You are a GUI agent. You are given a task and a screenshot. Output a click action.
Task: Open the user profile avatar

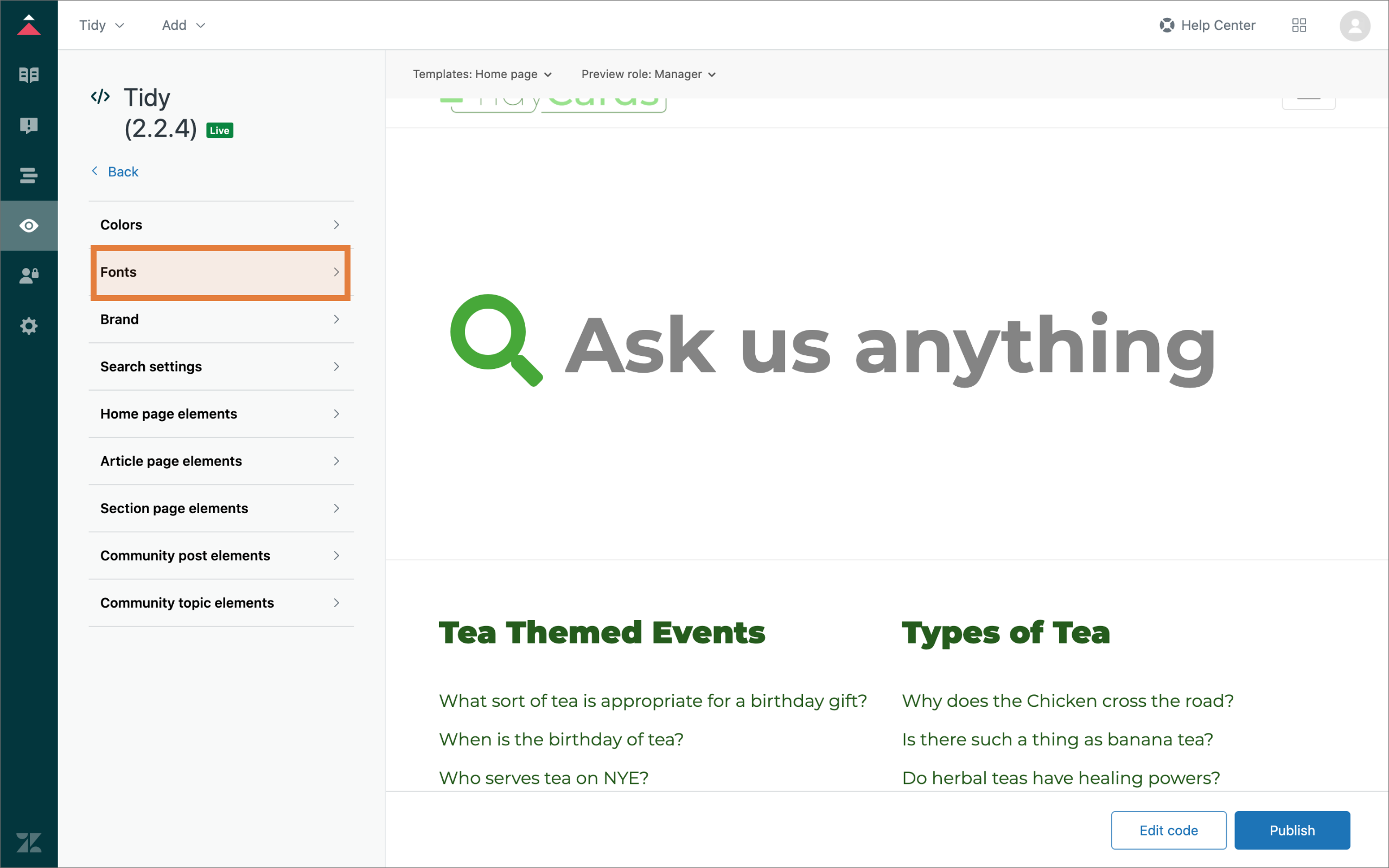coord(1355,26)
